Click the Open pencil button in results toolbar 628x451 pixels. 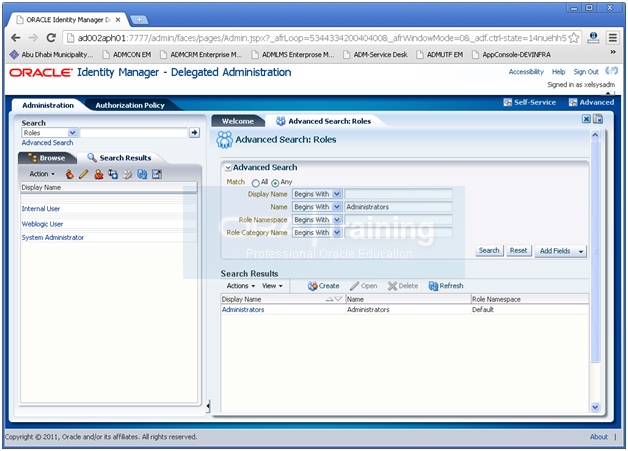(x=364, y=286)
